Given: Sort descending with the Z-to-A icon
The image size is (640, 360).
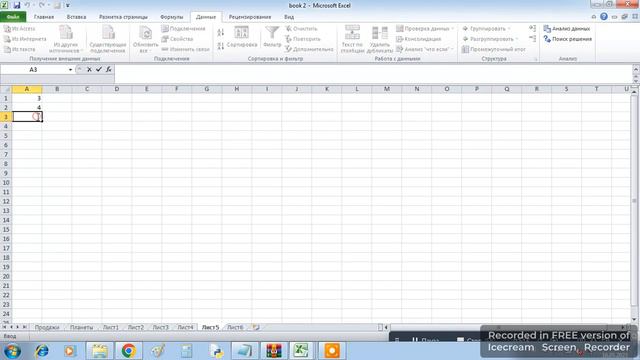Looking at the screenshot, I should tap(220, 46).
